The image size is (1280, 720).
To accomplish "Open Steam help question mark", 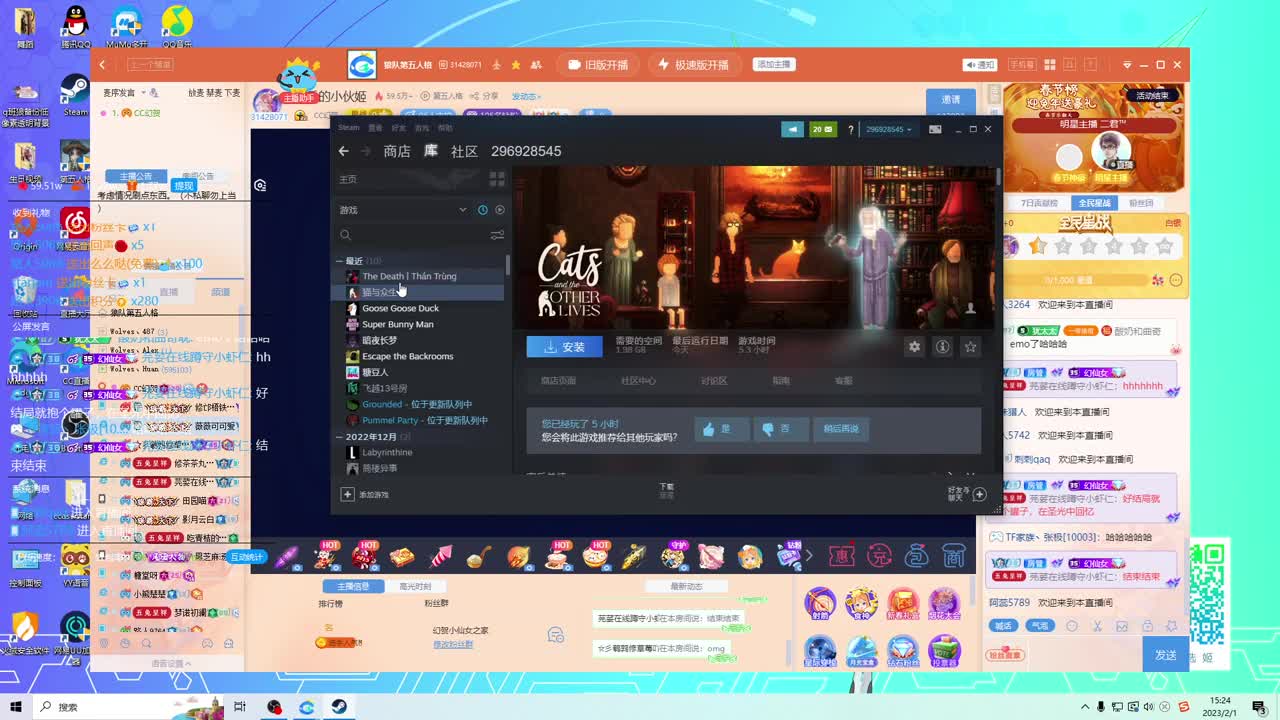I will coord(851,129).
